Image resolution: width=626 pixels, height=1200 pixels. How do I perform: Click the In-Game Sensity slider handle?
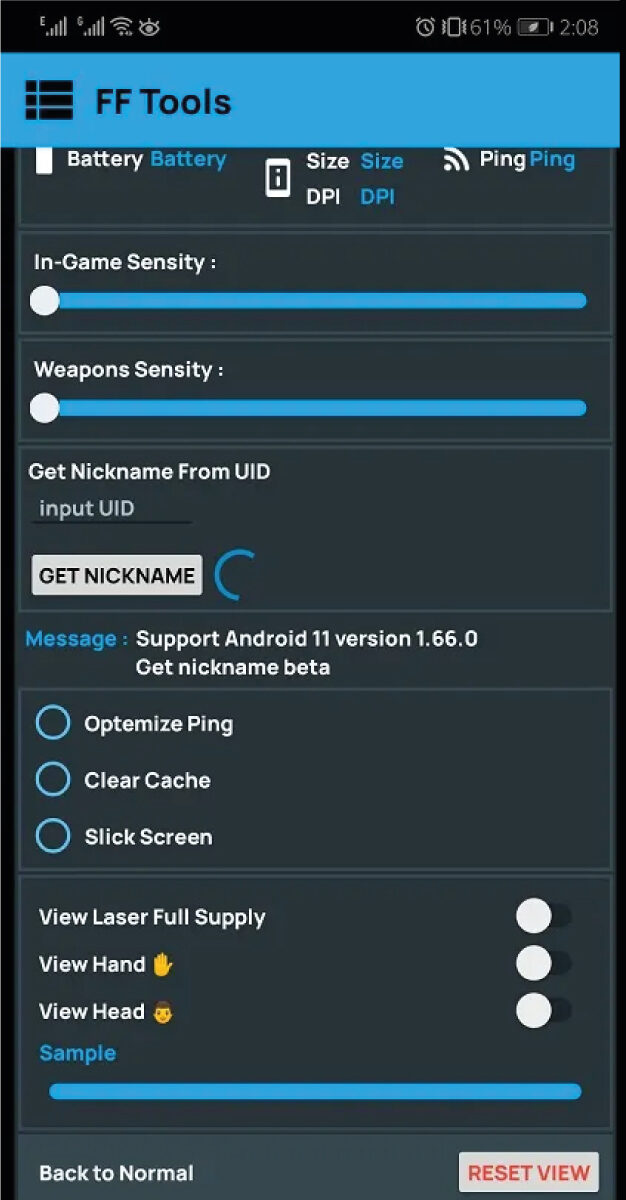click(x=44, y=300)
